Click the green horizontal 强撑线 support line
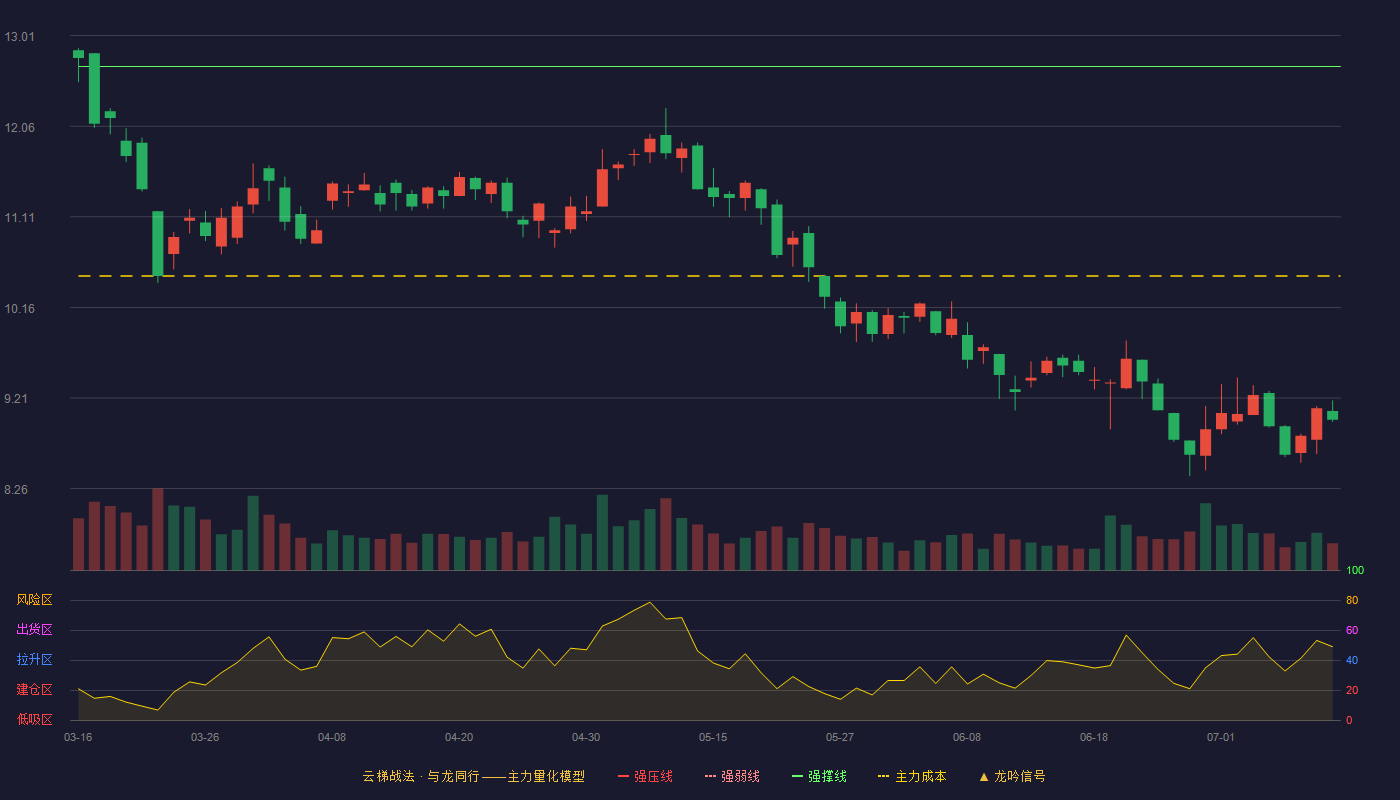Image resolution: width=1400 pixels, height=800 pixels. [x=709, y=67]
